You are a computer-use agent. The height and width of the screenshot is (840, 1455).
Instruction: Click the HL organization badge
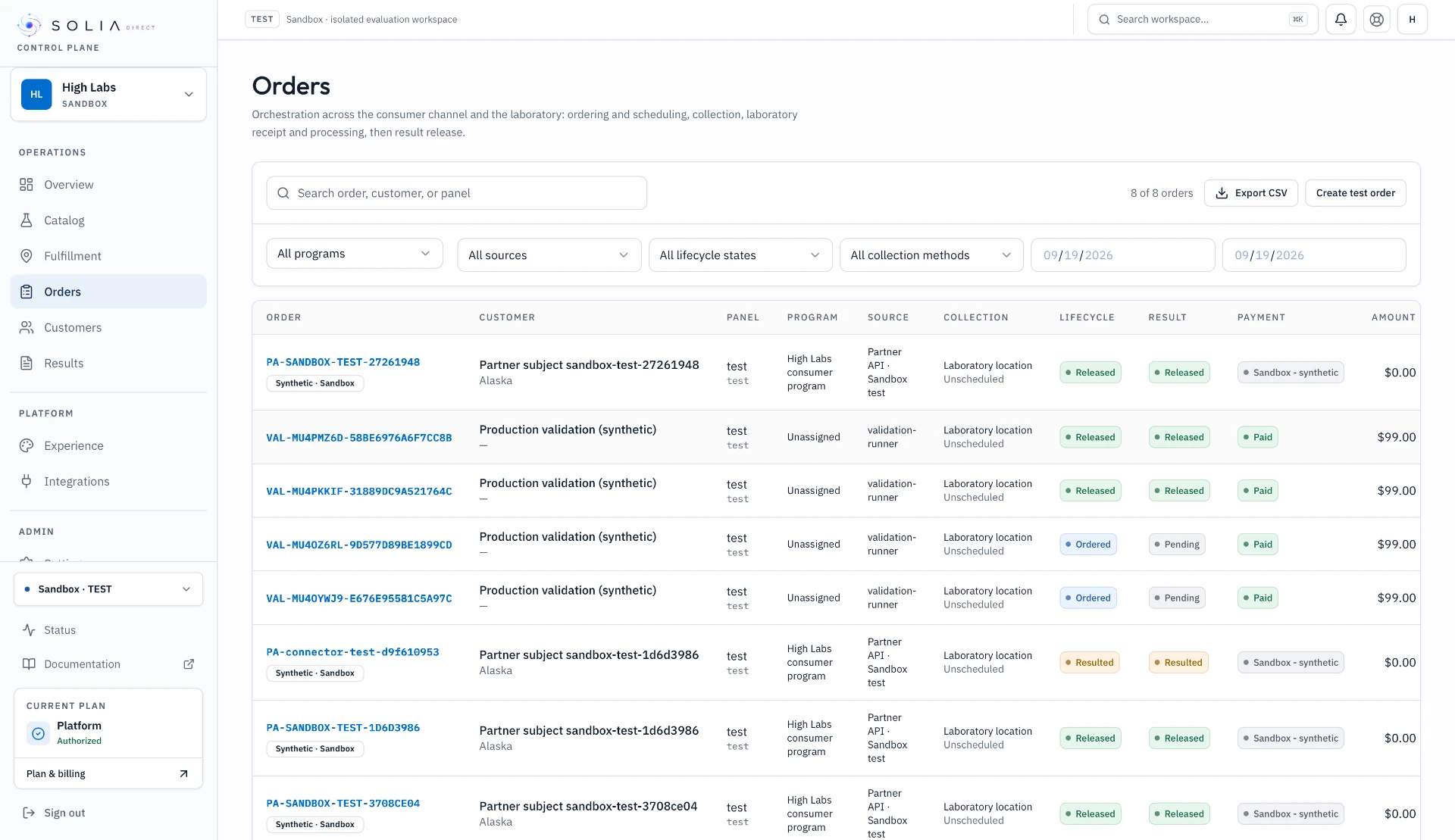click(x=36, y=95)
